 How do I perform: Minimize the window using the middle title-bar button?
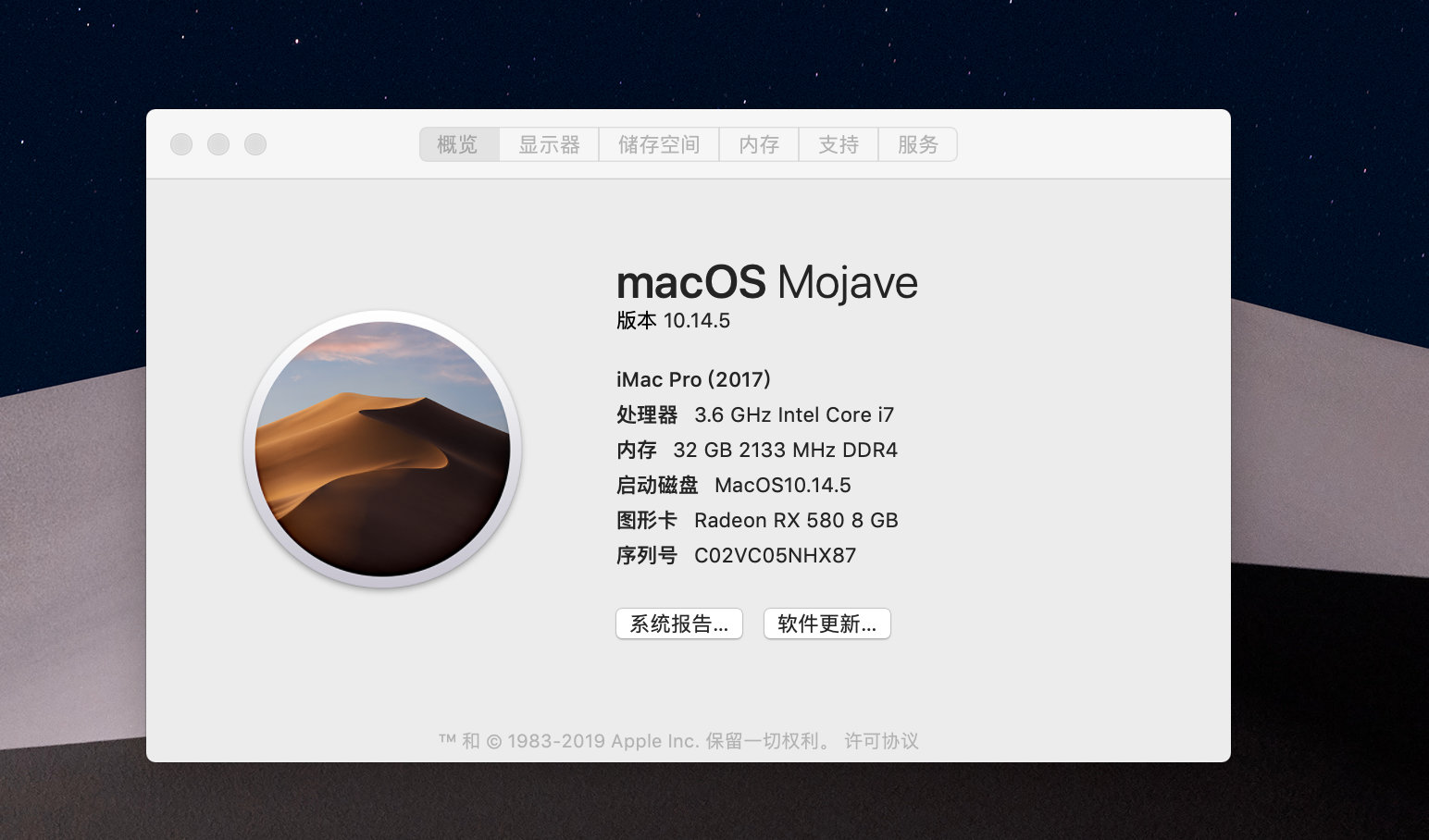point(218,144)
